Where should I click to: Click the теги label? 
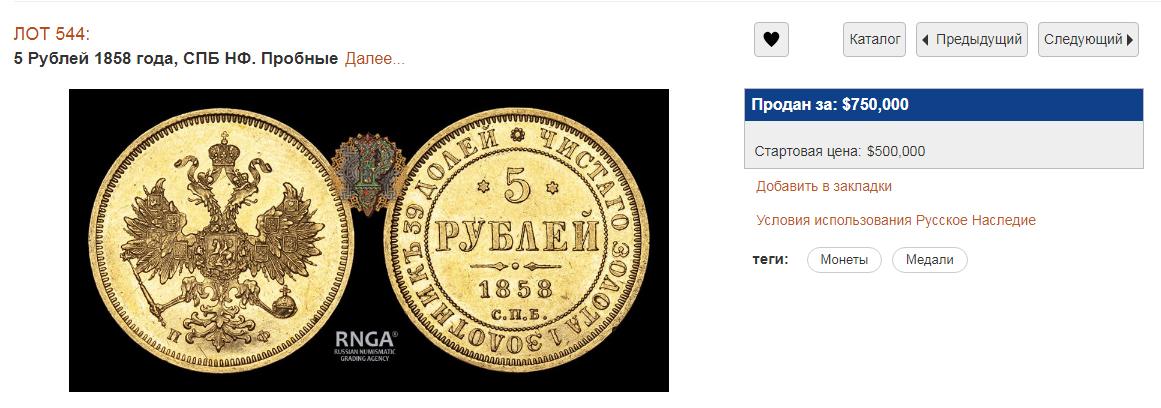tap(771, 260)
